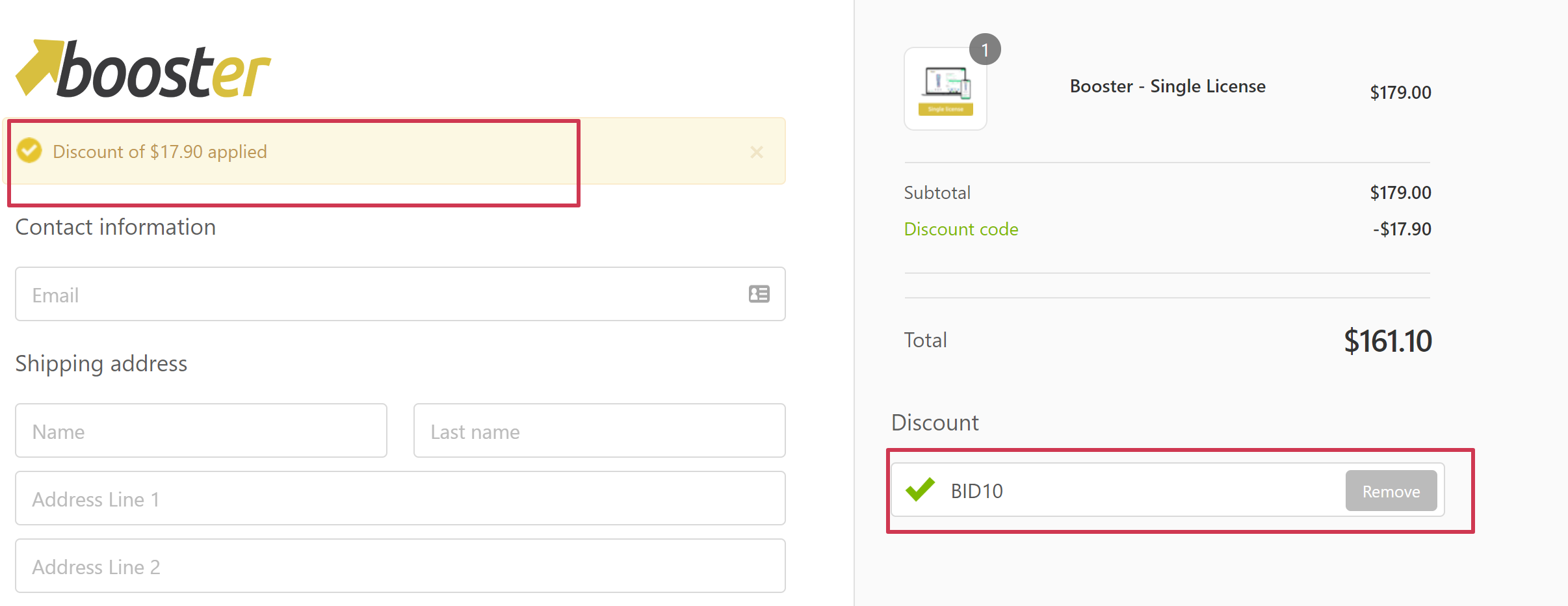Click the Address Line 1 field
Image resolution: width=1568 pixels, height=606 pixels.
coord(400,498)
